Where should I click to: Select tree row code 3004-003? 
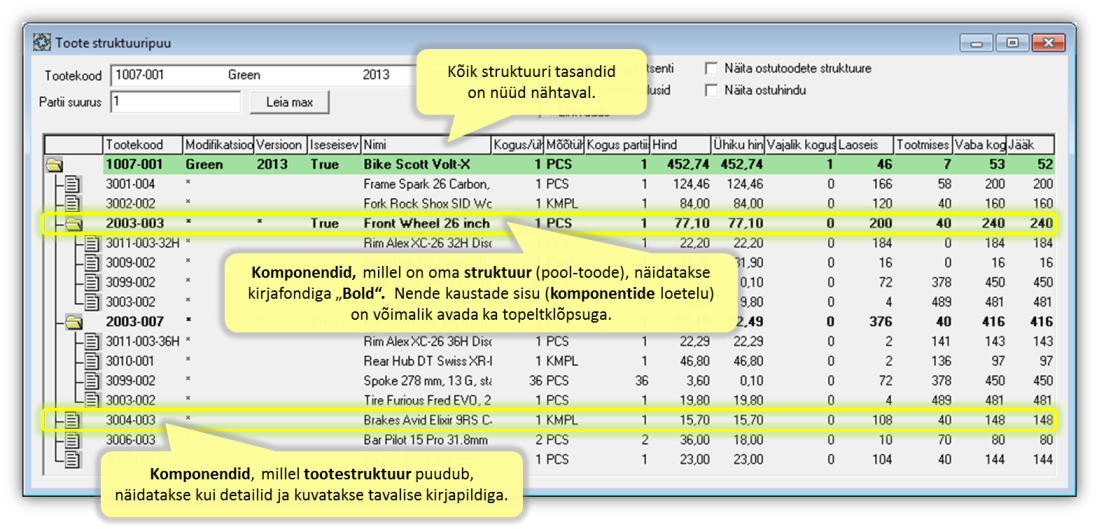tap(130, 420)
